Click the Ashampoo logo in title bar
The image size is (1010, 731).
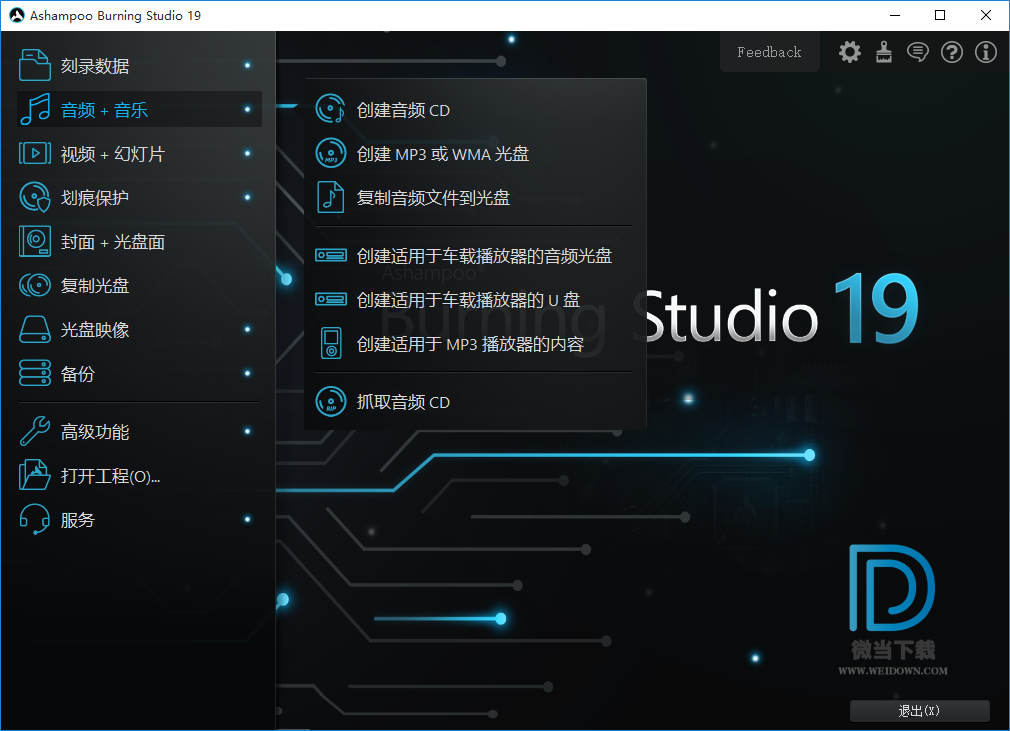point(17,15)
